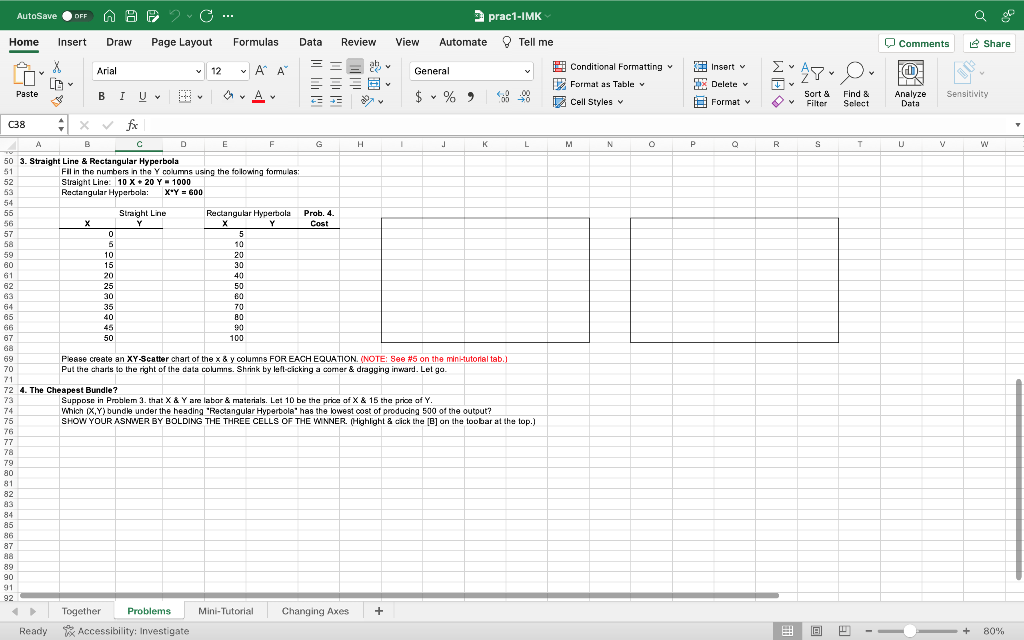Click the Undo arrow
The width and height of the screenshot is (1024, 640).
174,16
